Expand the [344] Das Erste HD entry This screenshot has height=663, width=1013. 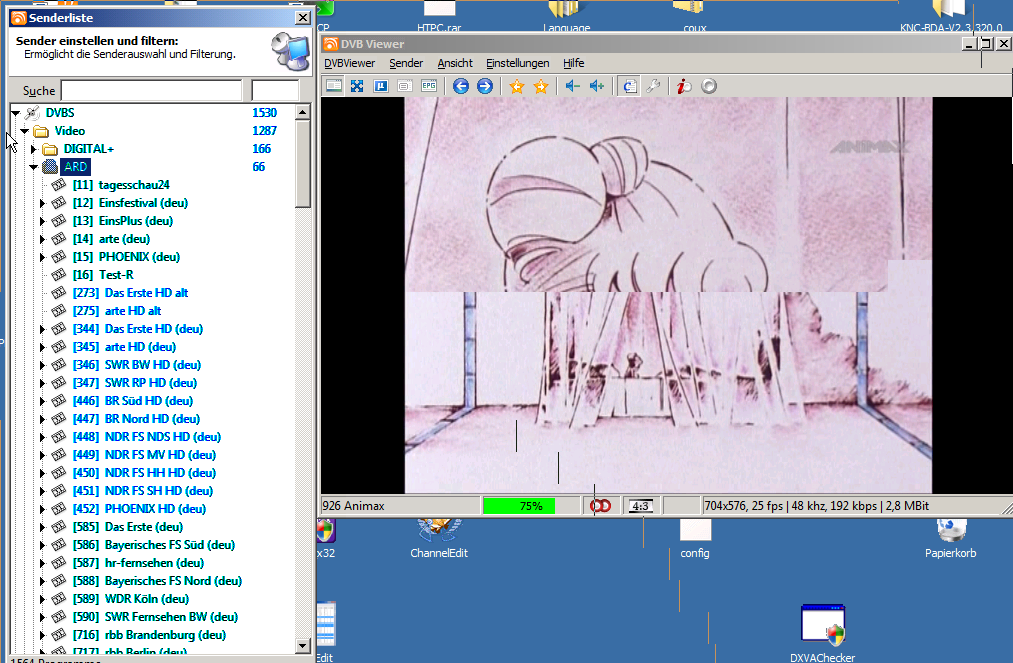pyautogui.click(x=43, y=329)
